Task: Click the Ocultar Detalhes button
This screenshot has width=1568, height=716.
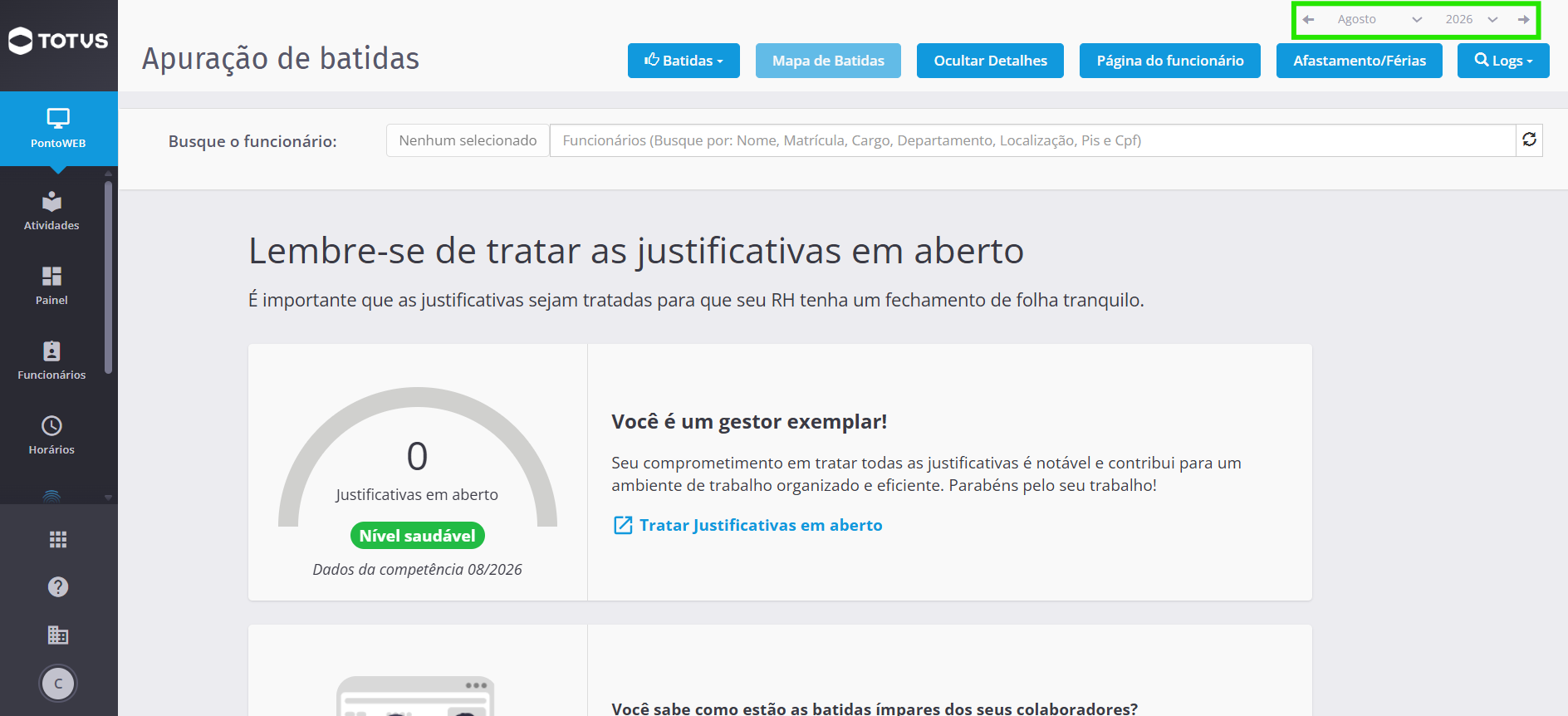Action: (x=990, y=61)
